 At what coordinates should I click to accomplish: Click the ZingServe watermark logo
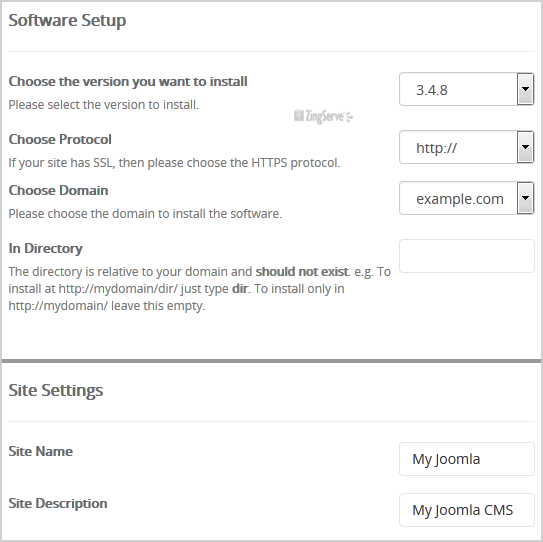click(323, 117)
